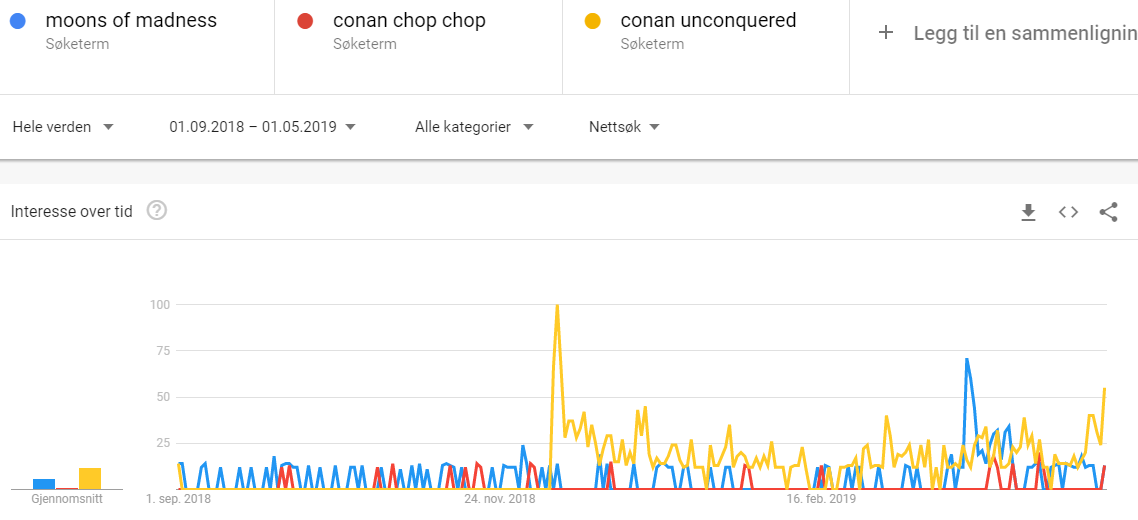Click the plus icon to add comparison
Viewport: 1138px width, 520px height.
pos(885,33)
